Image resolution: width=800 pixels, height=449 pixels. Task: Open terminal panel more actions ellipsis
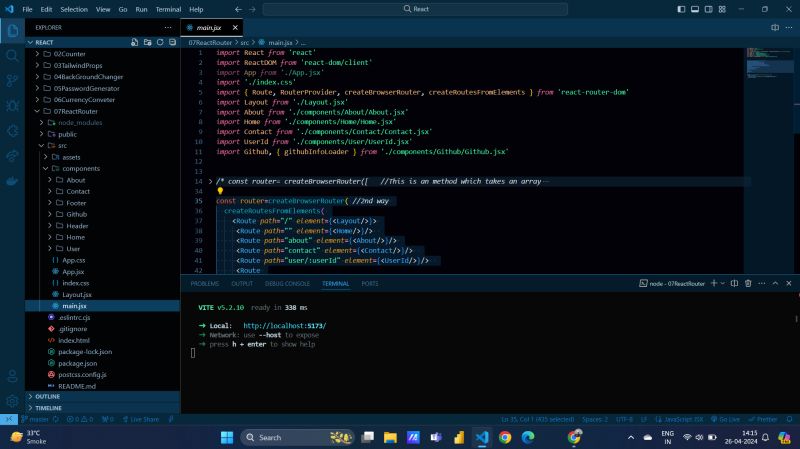[x=762, y=283]
